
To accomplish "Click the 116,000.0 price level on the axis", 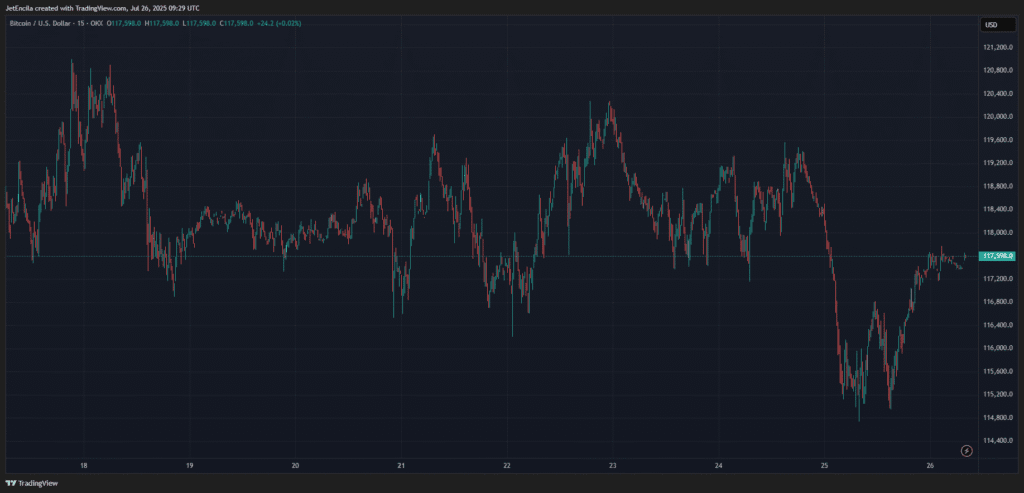I will (1000, 348).
